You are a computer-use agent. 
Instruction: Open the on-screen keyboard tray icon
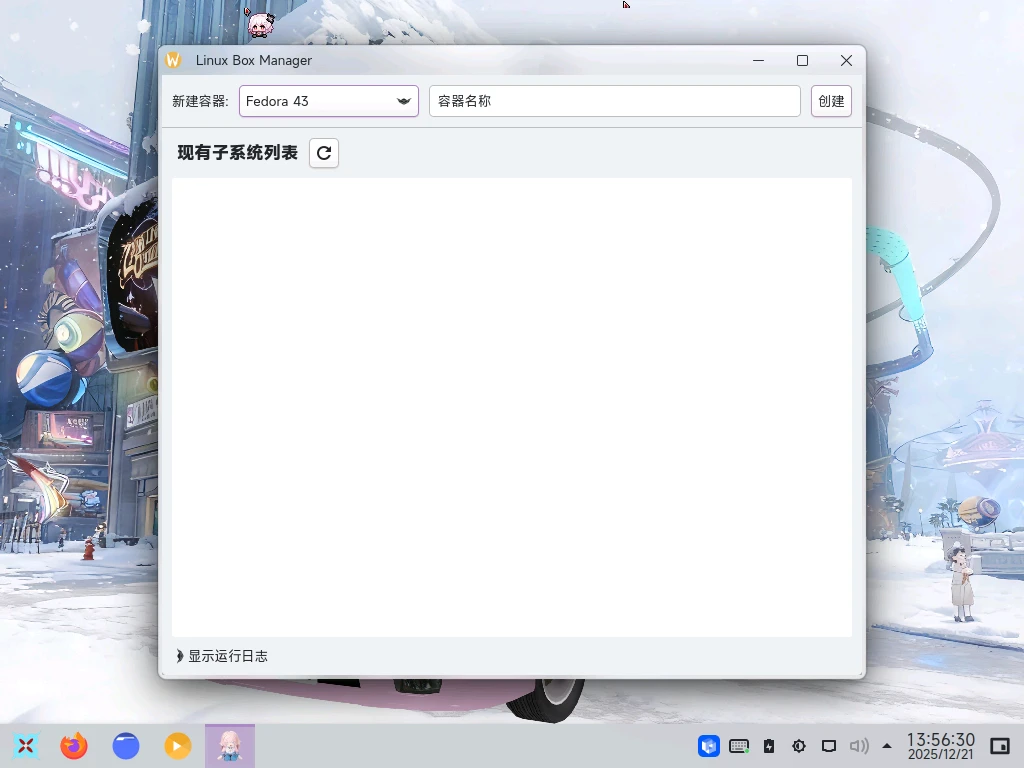tap(739, 746)
